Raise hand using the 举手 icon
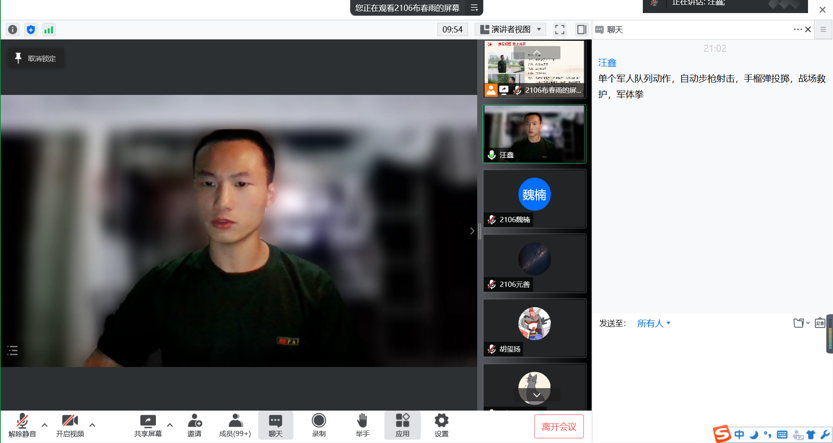833x443 pixels. (362, 425)
